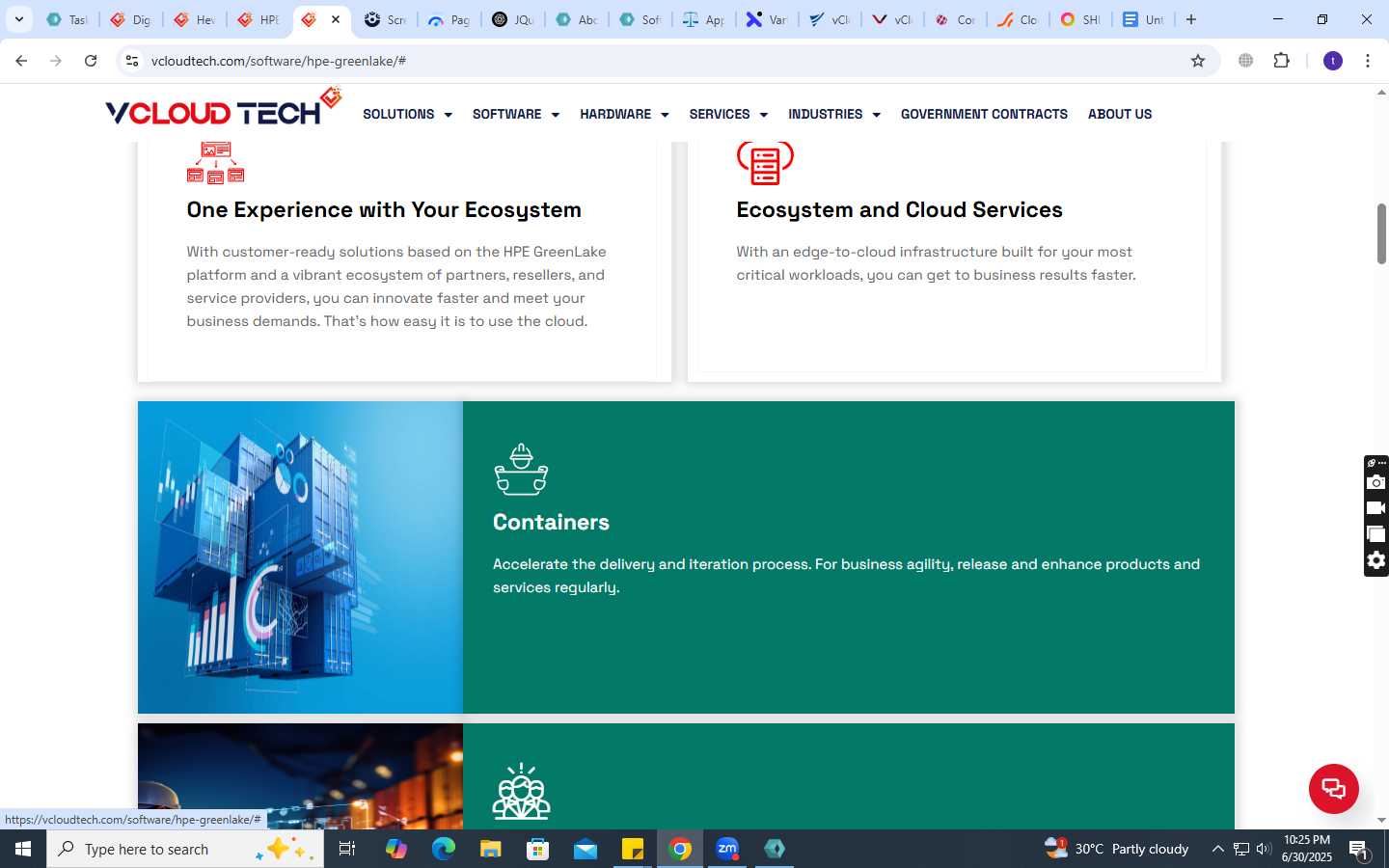Image resolution: width=1389 pixels, height=868 pixels.
Task: Open the SOLUTIONS dropdown menu
Action: point(407,114)
